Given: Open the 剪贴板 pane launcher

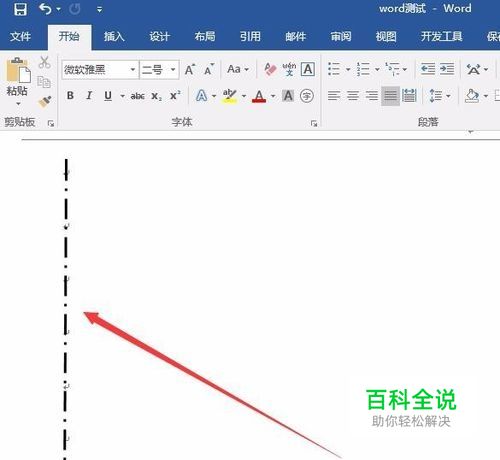Looking at the screenshot, I should coord(51,123).
